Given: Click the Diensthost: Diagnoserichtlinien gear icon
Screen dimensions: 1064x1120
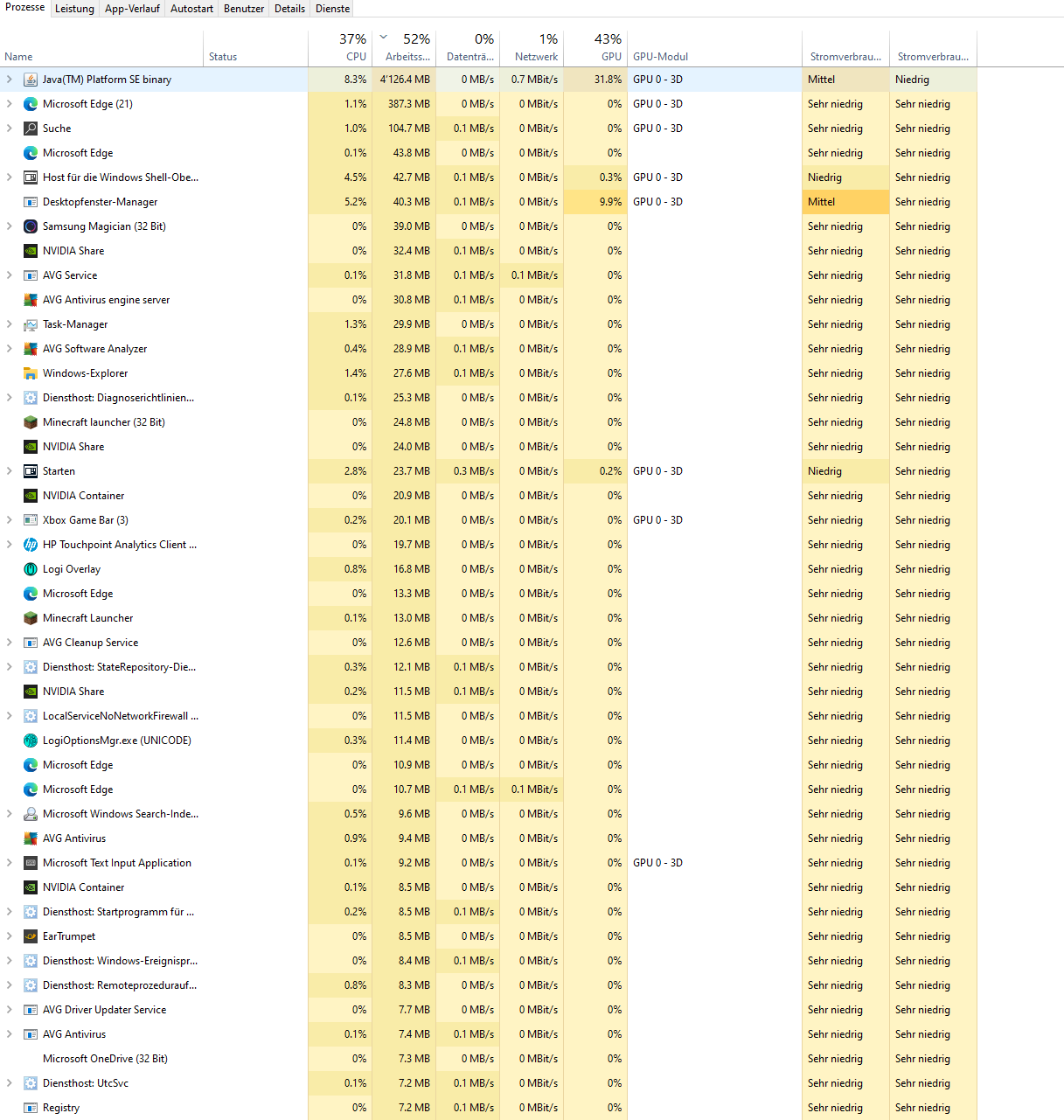Looking at the screenshot, I should pos(31,398).
